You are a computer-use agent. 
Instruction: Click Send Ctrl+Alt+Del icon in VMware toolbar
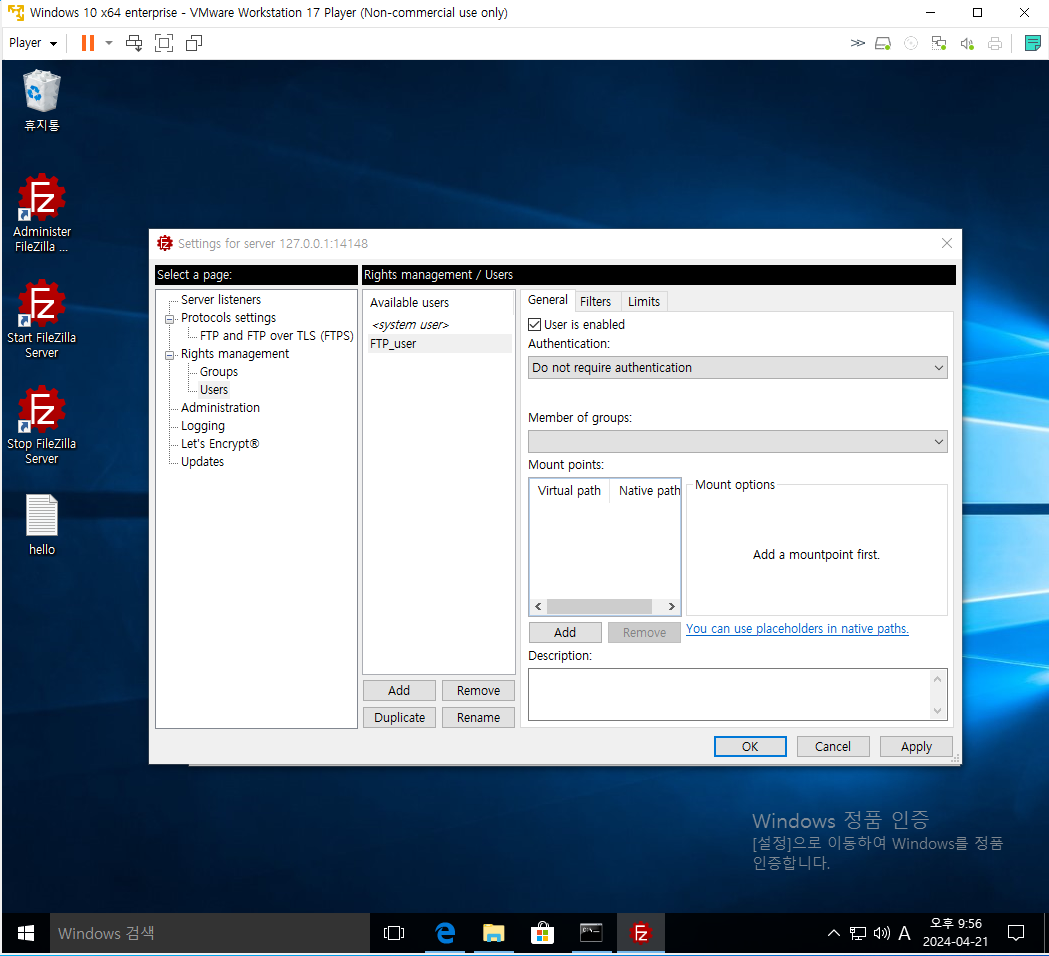(x=134, y=43)
